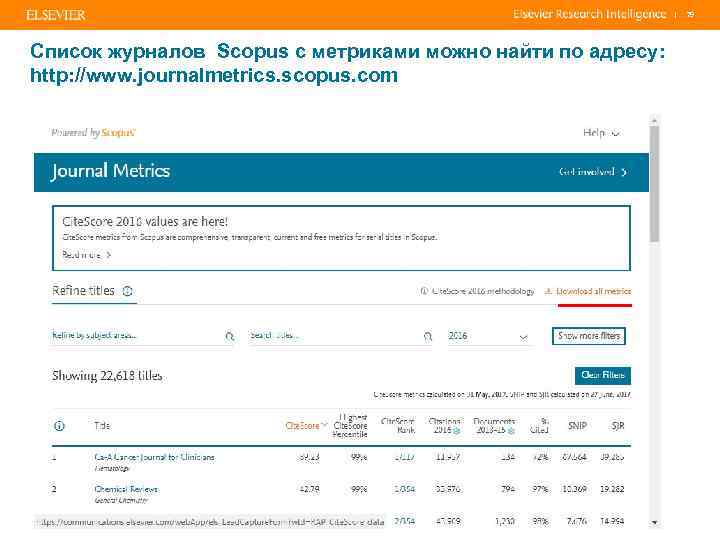Click the SNIP column header
Viewport: 720px width, 540px height.
tap(577, 426)
